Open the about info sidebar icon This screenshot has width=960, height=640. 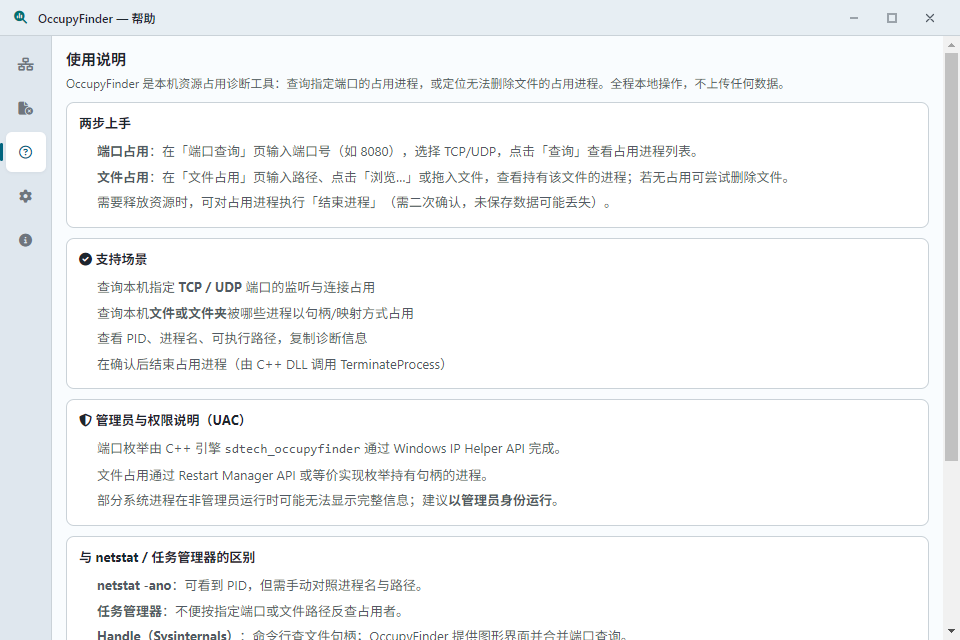pyautogui.click(x=26, y=240)
